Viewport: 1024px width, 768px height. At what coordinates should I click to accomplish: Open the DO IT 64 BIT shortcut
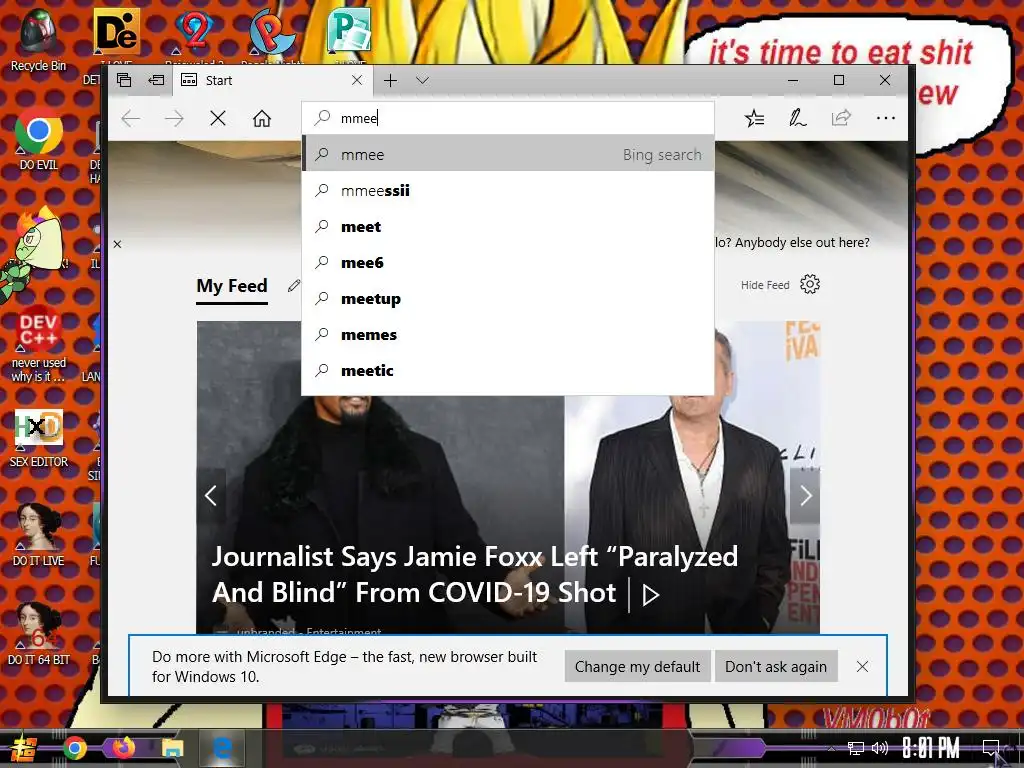coord(38,634)
